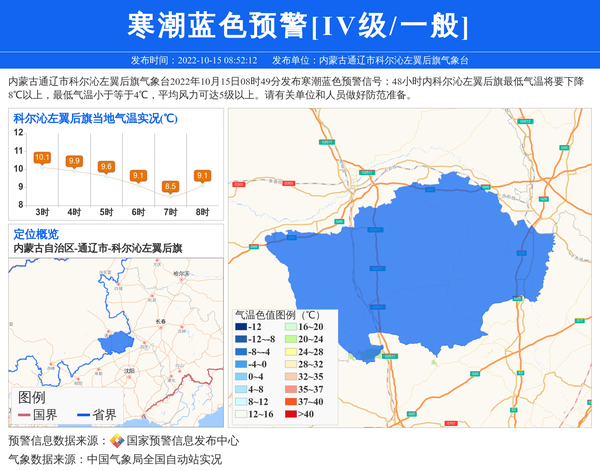
Task: Select the 9.1 temperature marker at 8时
Action: tap(202, 176)
